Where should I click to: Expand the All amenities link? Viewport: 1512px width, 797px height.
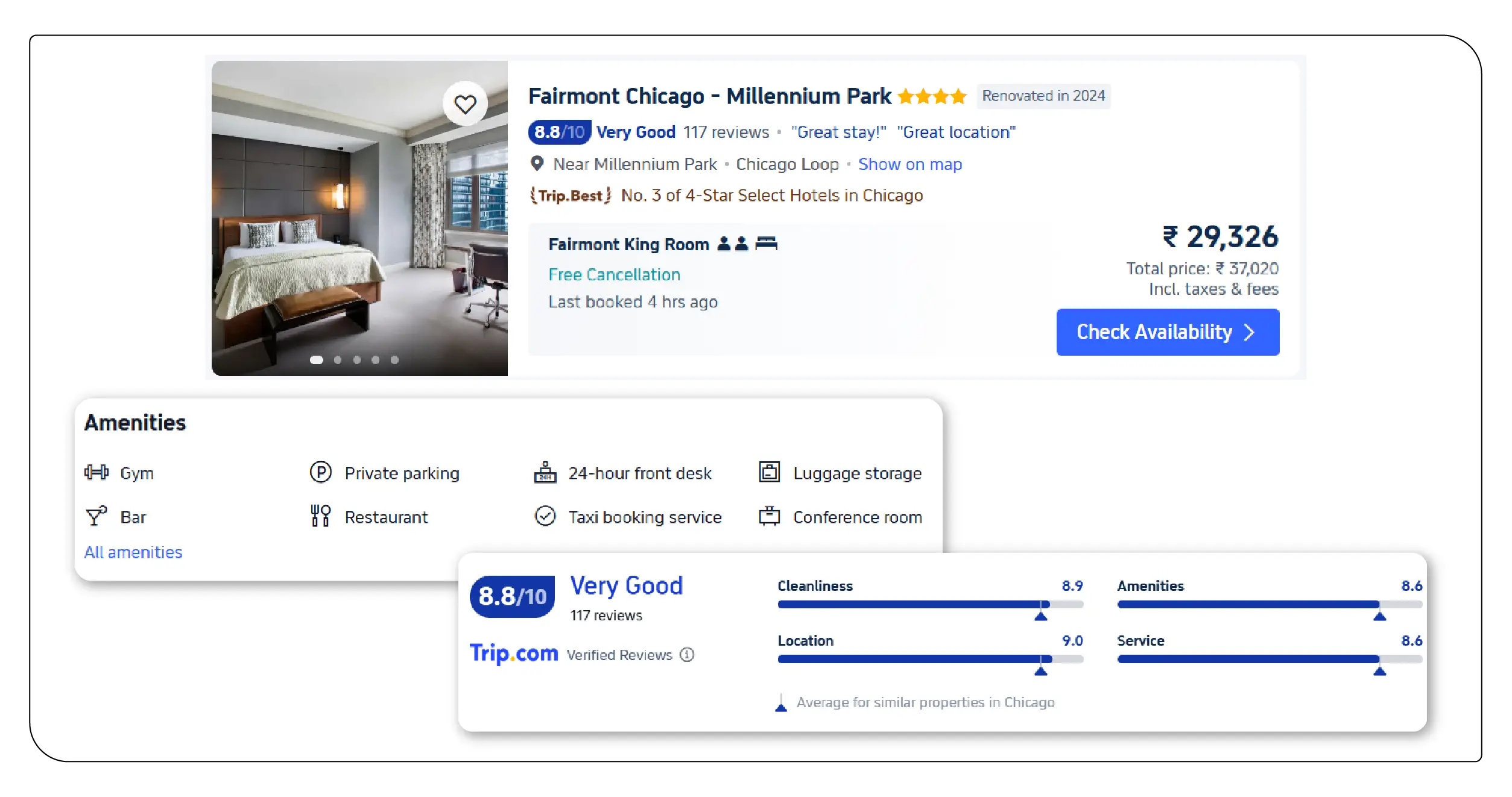pos(133,552)
